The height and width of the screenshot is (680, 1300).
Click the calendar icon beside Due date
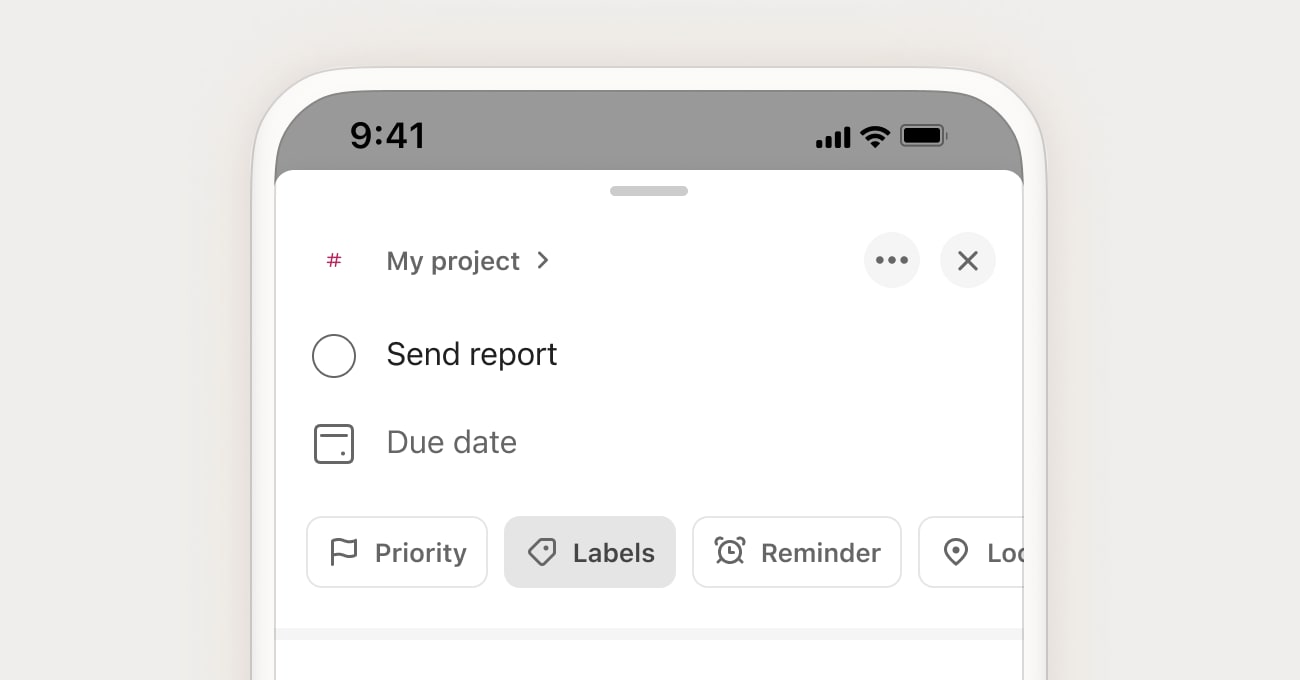pyautogui.click(x=334, y=443)
